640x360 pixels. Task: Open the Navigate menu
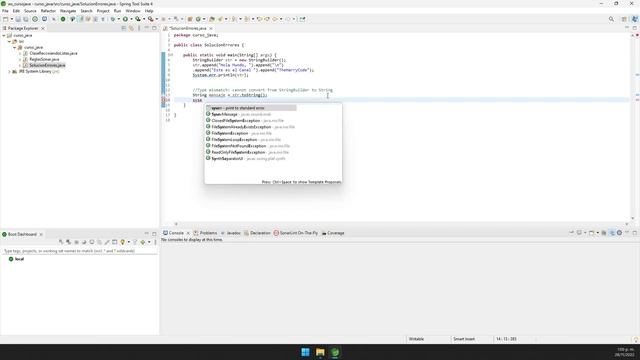tap(68, 11)
